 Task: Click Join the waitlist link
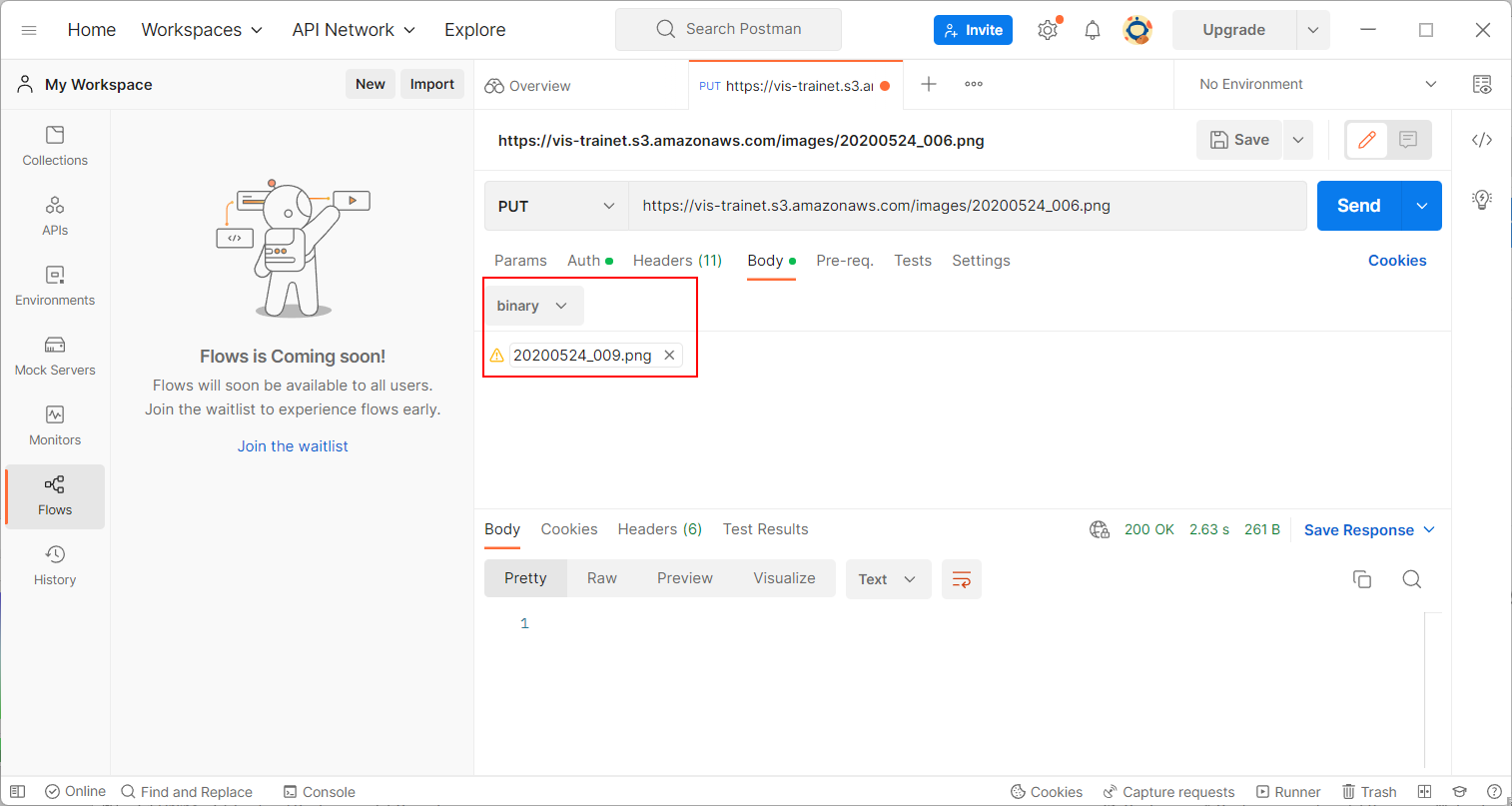click(x=293, y=446)
